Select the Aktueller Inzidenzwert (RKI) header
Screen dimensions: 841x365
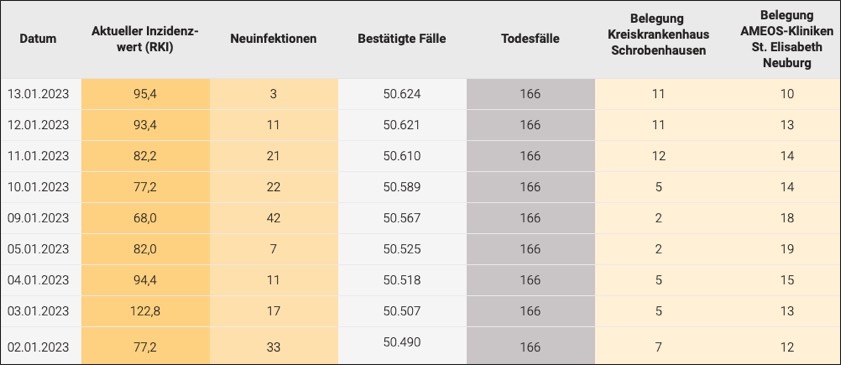(x=145, y=39)
